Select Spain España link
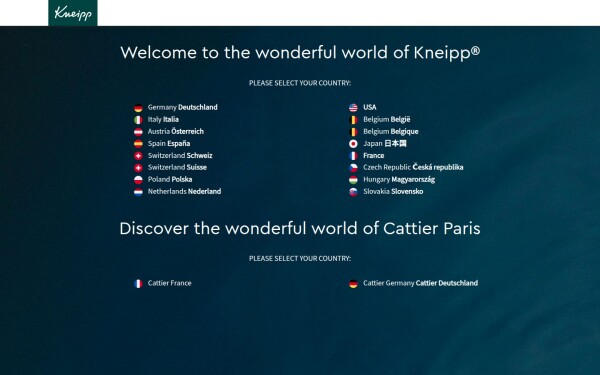Screen dimensions: 600x375 tap(169, 143)
